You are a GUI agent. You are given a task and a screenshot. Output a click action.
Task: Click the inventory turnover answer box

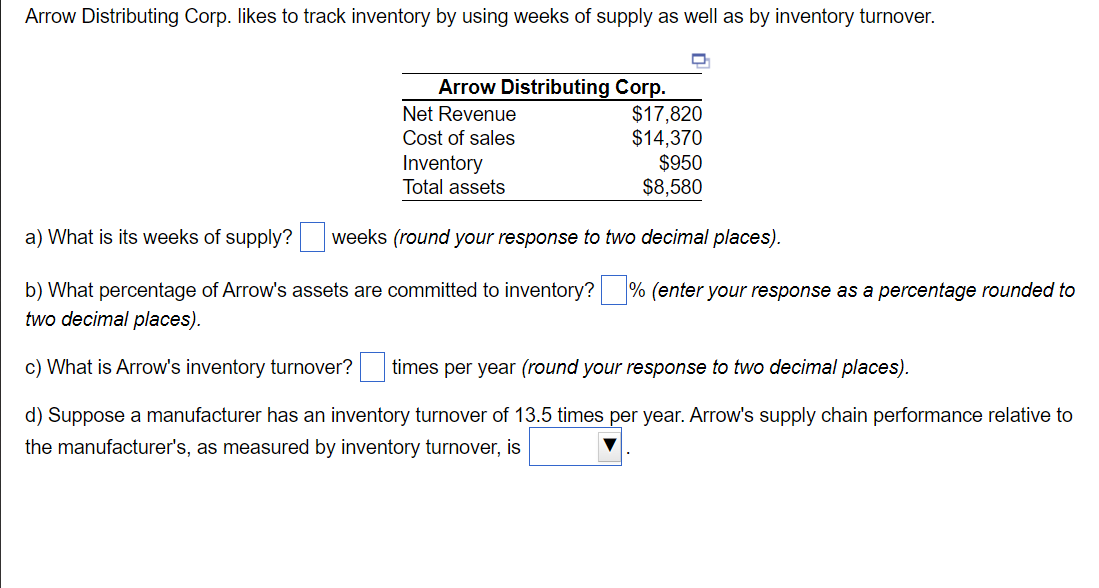[371, 368]
